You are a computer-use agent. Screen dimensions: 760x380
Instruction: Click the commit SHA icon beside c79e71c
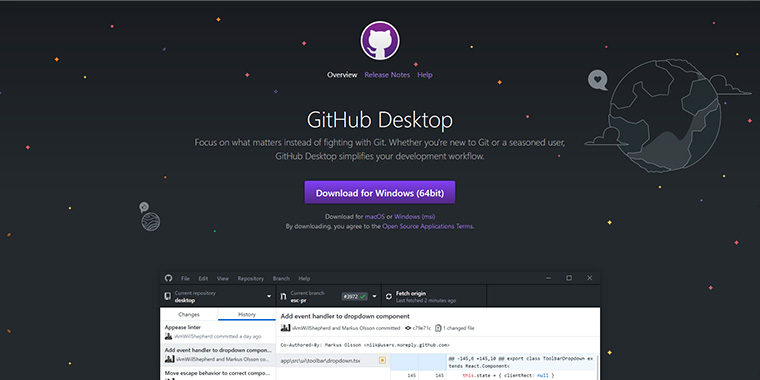coord(408,328)
